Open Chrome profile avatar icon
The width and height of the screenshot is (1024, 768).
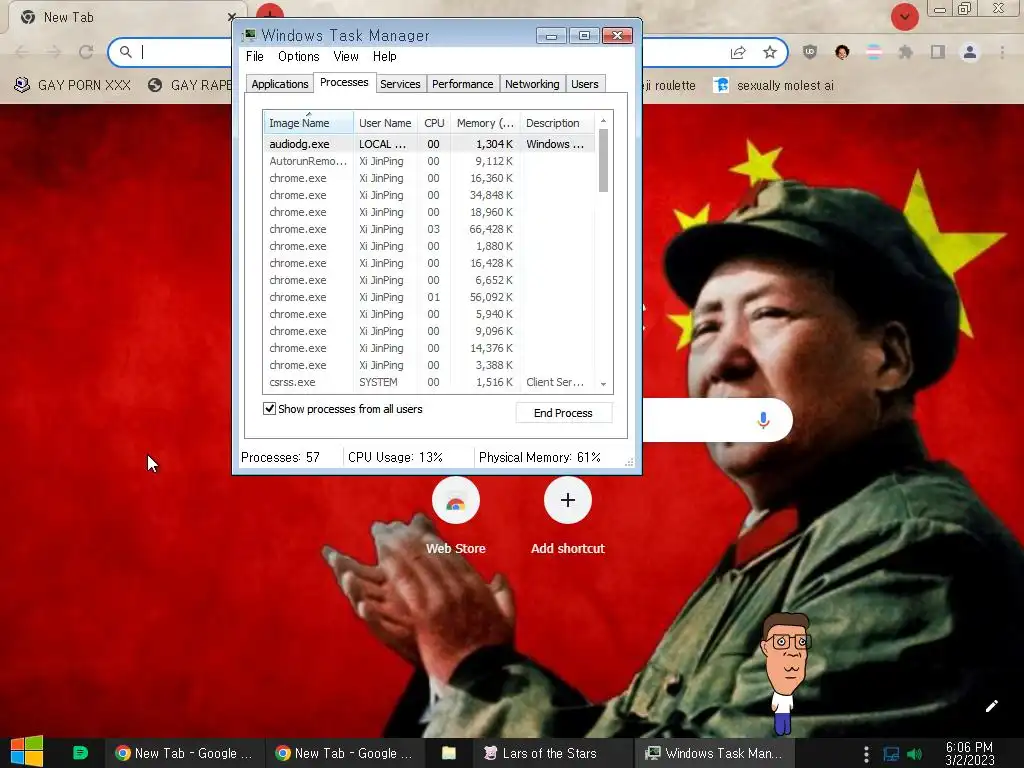[x=970, y=52]
